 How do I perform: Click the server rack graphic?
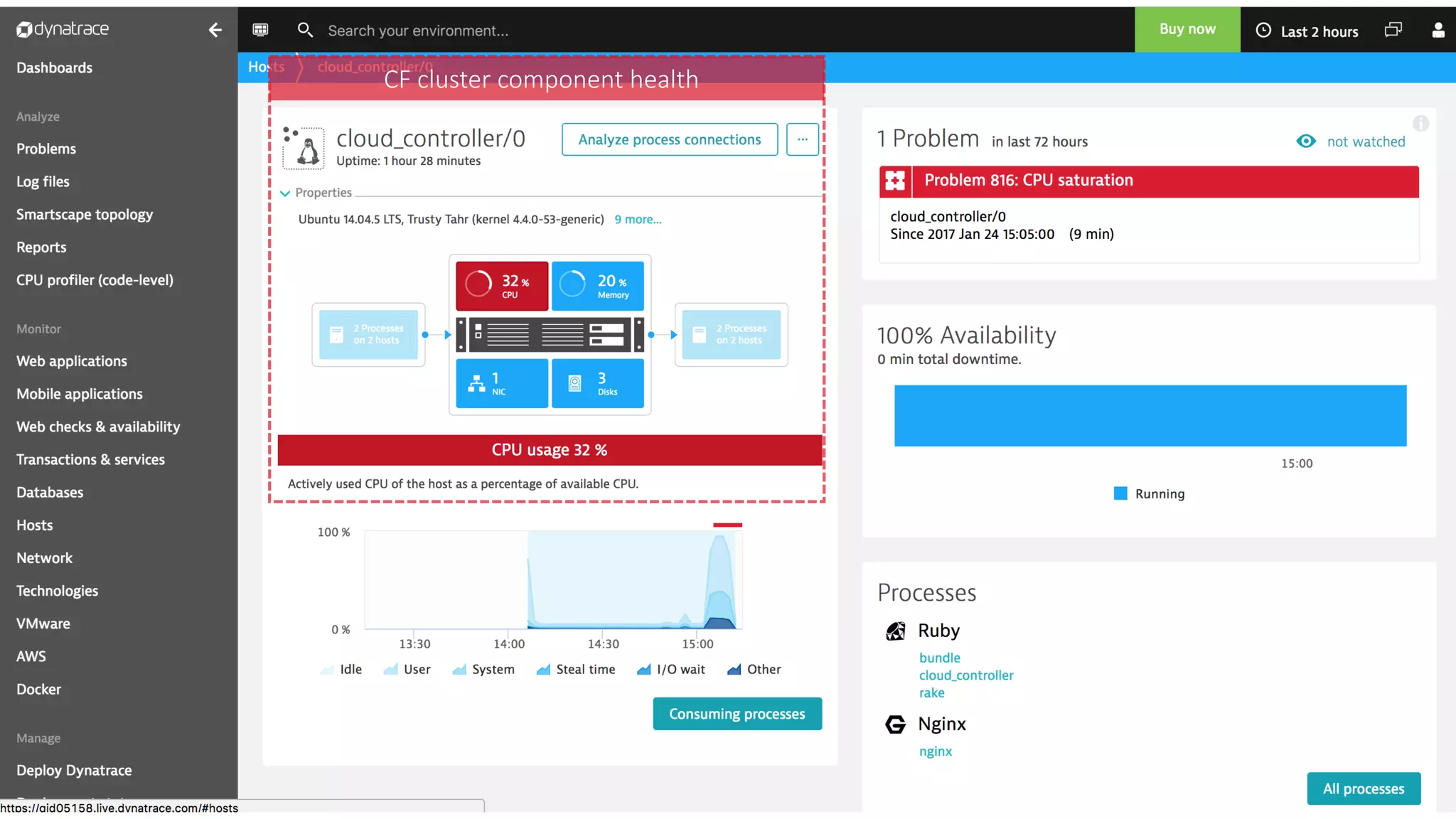(550, 335)
